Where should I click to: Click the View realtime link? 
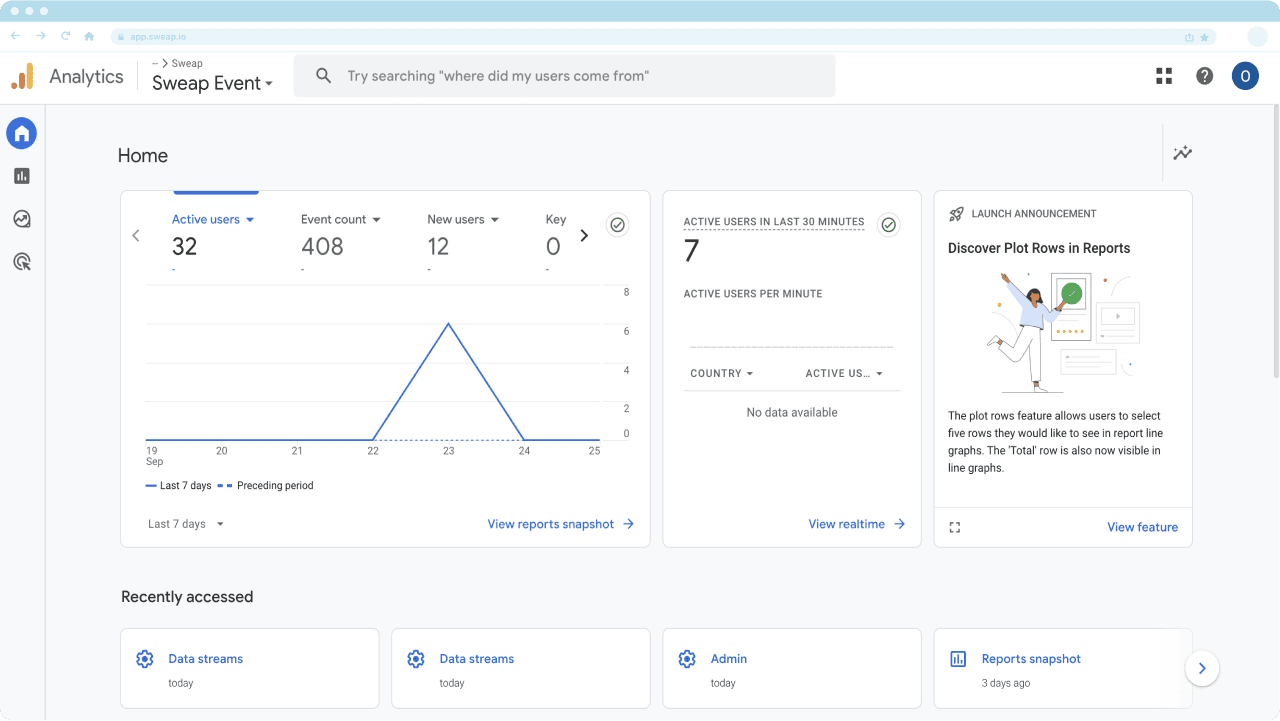[x=856, y=524]
